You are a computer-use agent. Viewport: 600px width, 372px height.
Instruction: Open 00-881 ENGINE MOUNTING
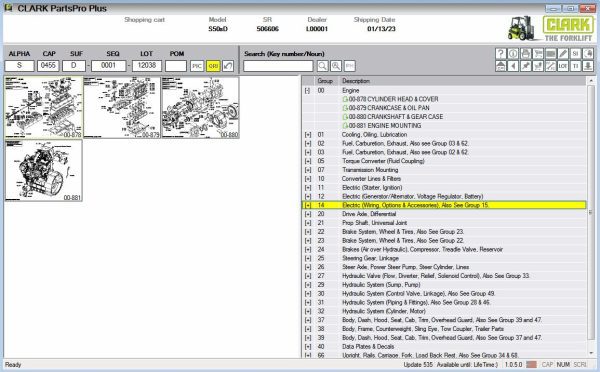click(x=382, y=126)
